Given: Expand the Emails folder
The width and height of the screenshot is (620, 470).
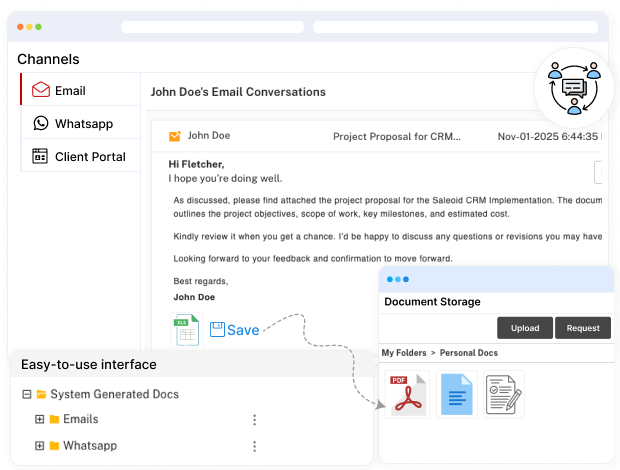Looking at the screenshot, I should [40, 419].
